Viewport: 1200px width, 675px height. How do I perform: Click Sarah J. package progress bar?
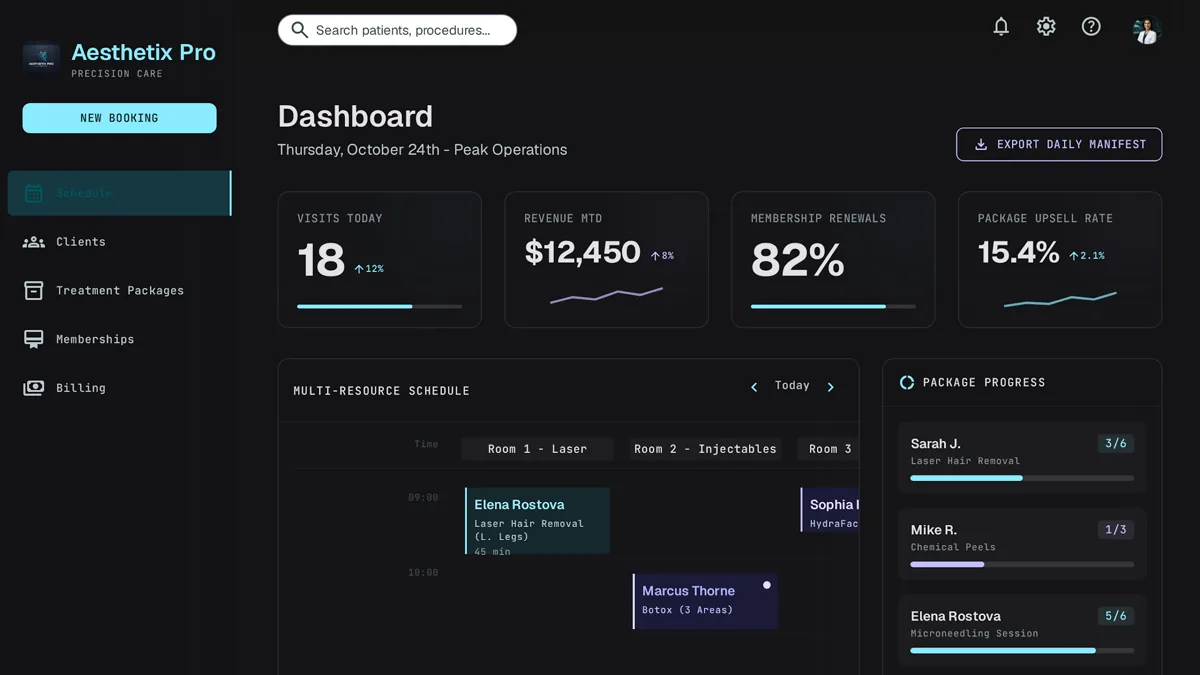(x=1022, y=478)
